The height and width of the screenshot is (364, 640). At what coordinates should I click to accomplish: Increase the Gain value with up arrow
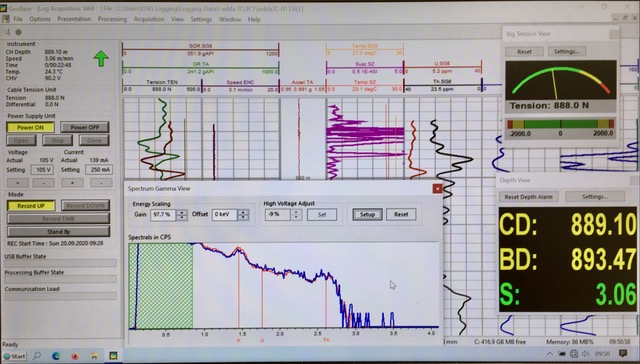pos(182,212)
